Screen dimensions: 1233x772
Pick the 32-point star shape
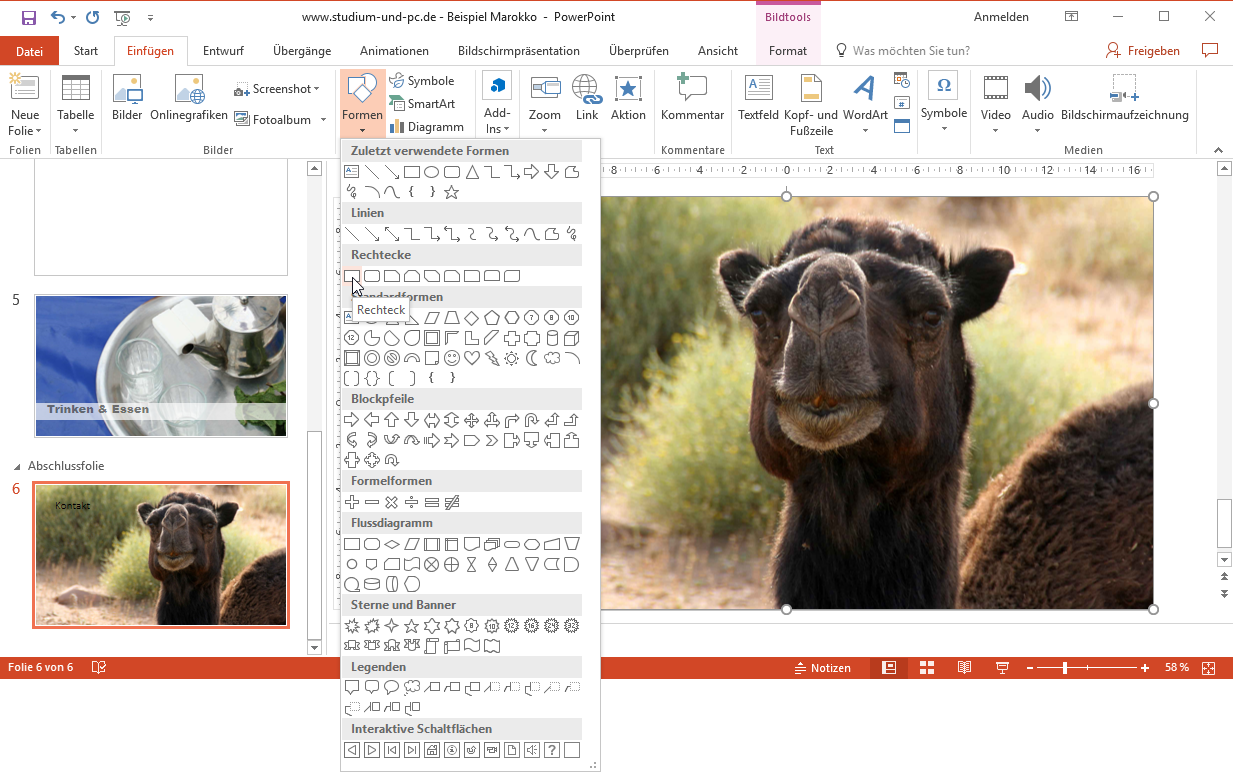[x=572, y=625]
